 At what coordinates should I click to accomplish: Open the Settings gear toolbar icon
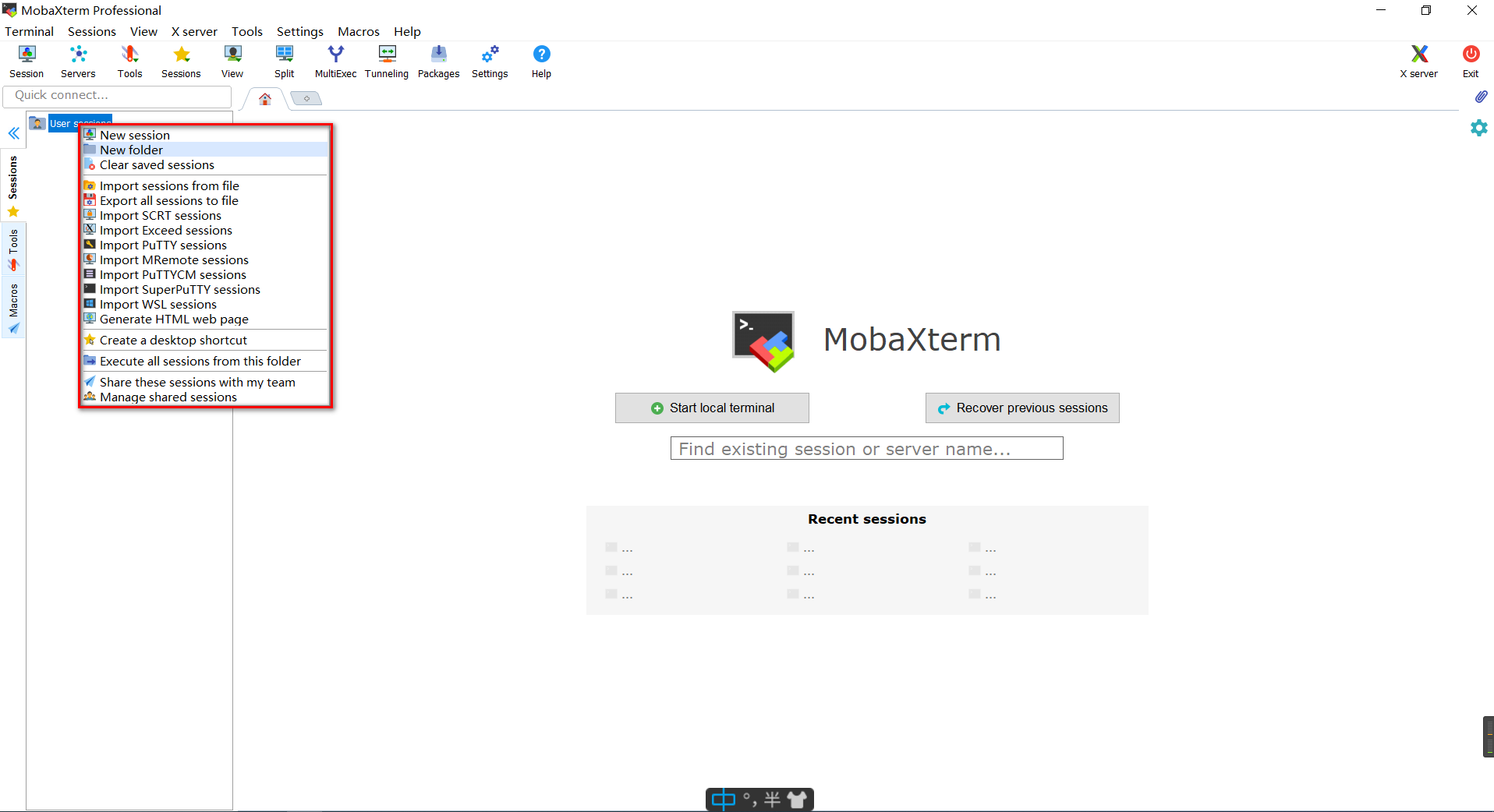[x=490, y=61]
